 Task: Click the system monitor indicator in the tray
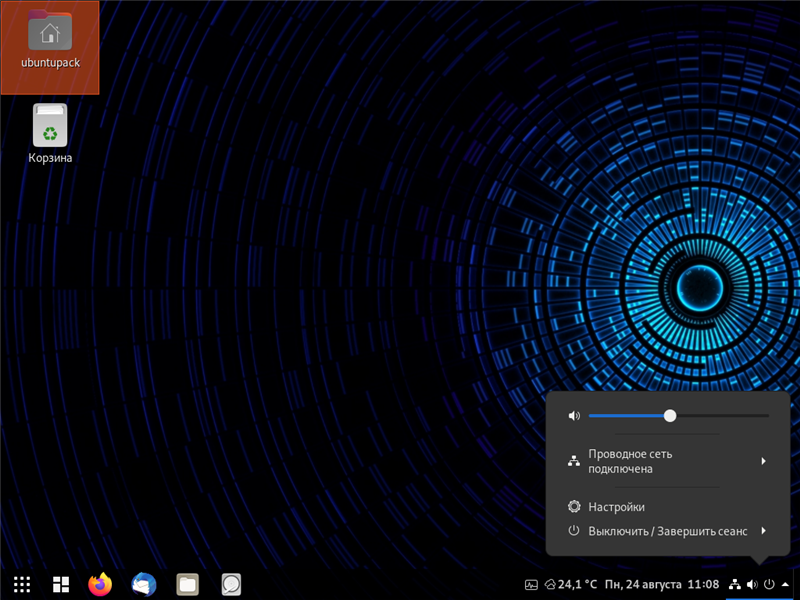[x=531, y=585]
